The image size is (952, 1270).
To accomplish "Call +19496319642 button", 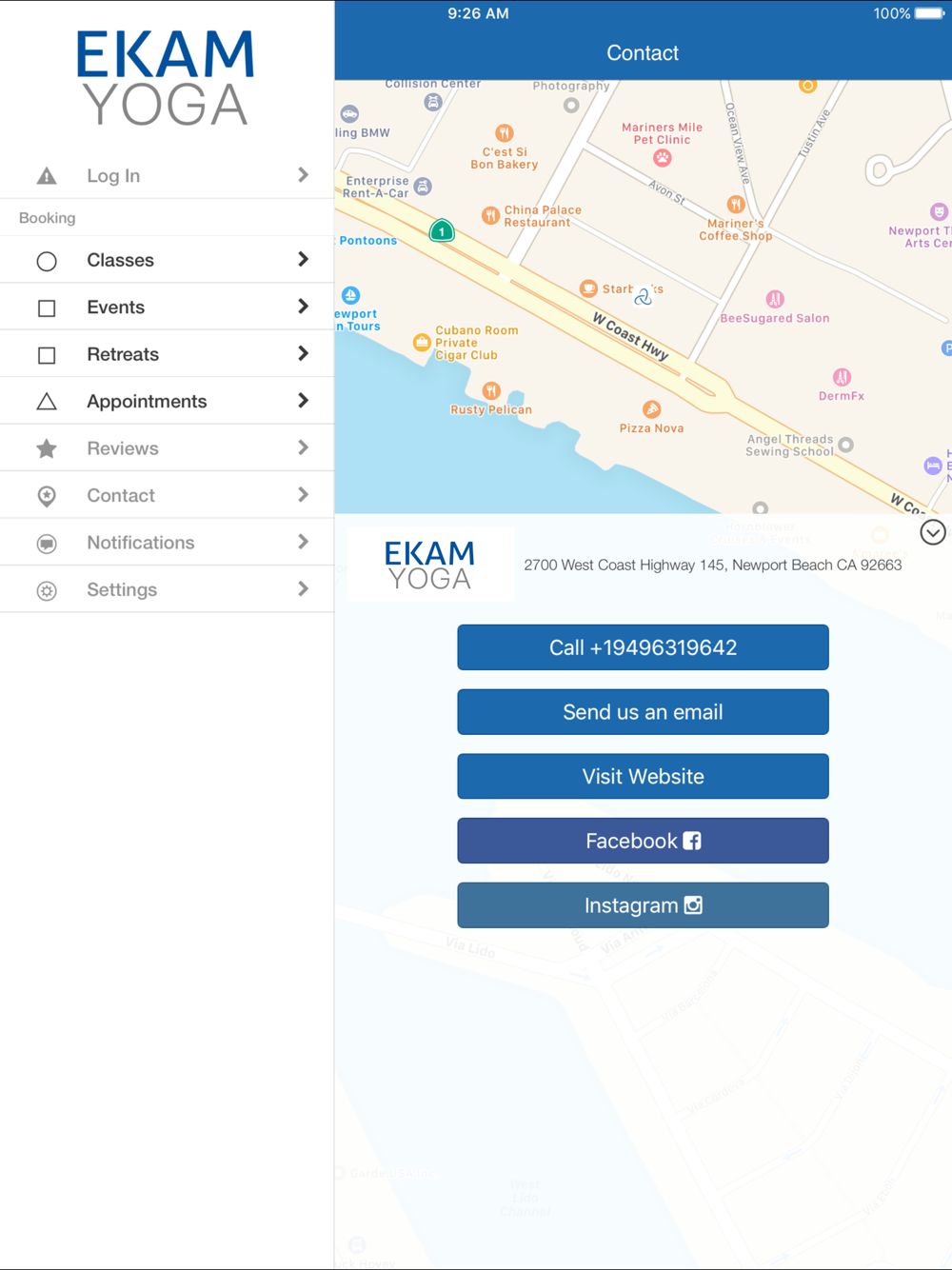I will tap(643, 647).
